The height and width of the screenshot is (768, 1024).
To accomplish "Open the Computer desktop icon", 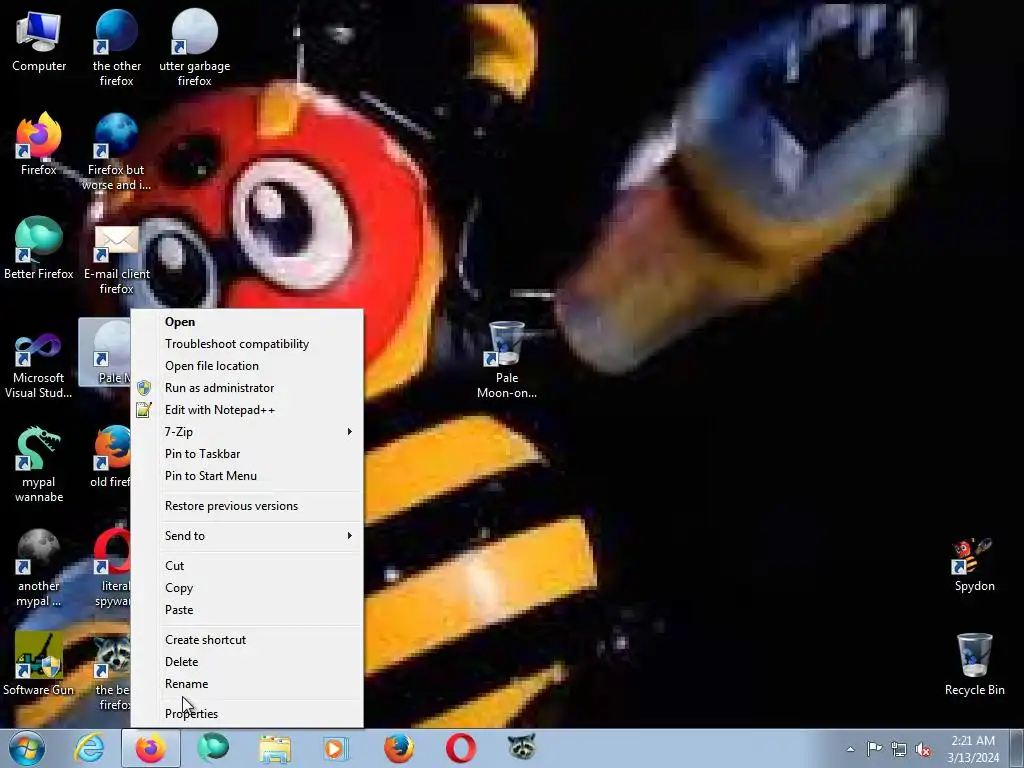I will click(x=39, y=42).
